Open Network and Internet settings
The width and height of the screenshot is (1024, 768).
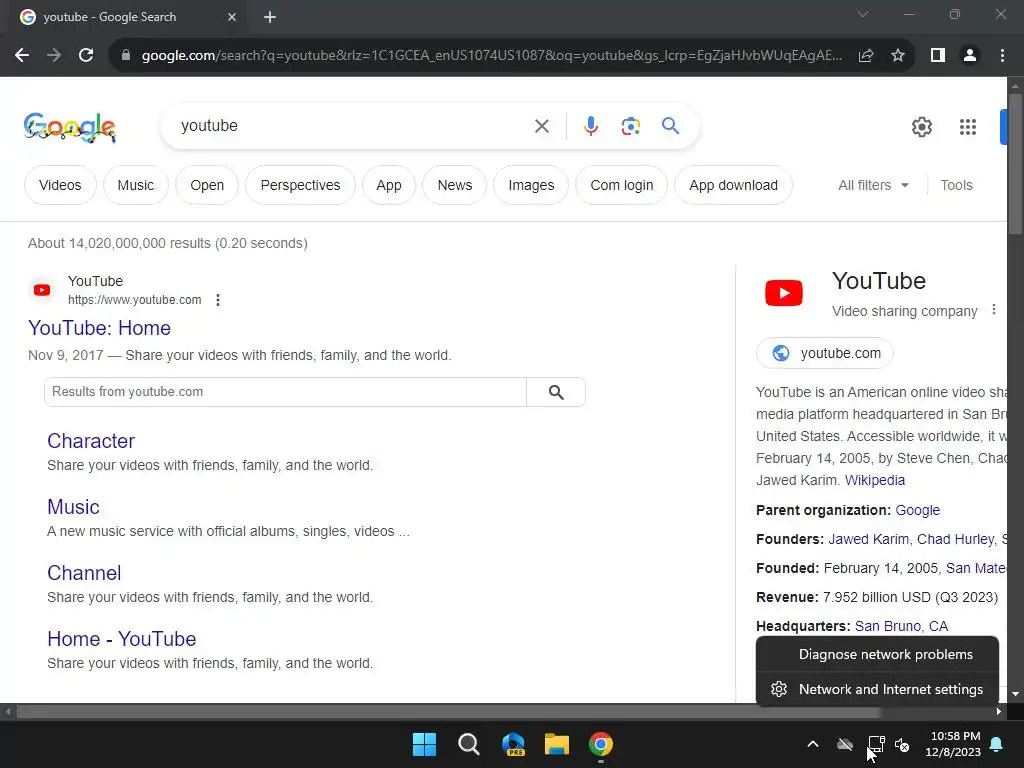[x=877, y=689]
